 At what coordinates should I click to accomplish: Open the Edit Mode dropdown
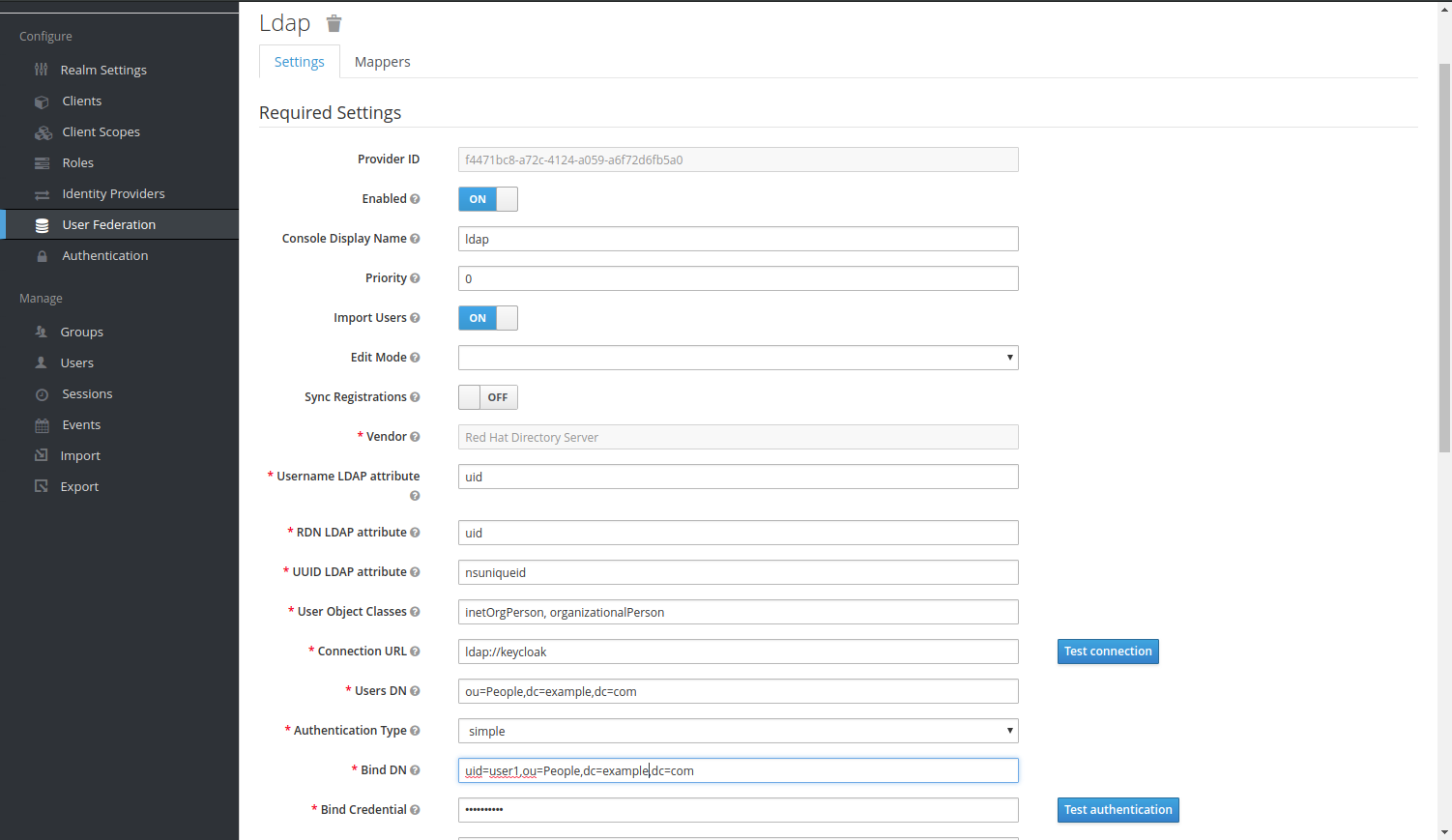tap(738, 358)
